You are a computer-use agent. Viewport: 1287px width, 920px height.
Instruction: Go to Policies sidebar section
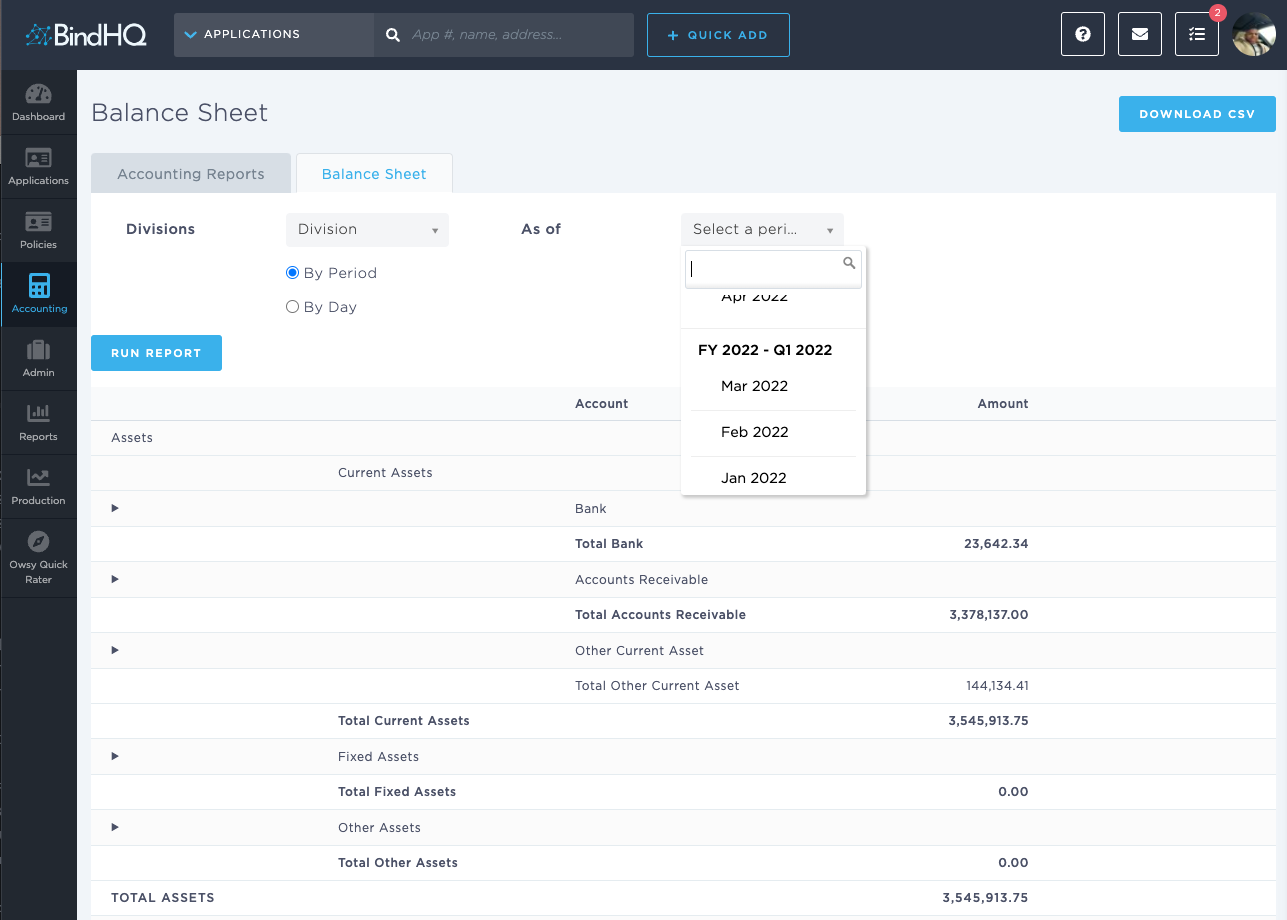coord(38,231)
